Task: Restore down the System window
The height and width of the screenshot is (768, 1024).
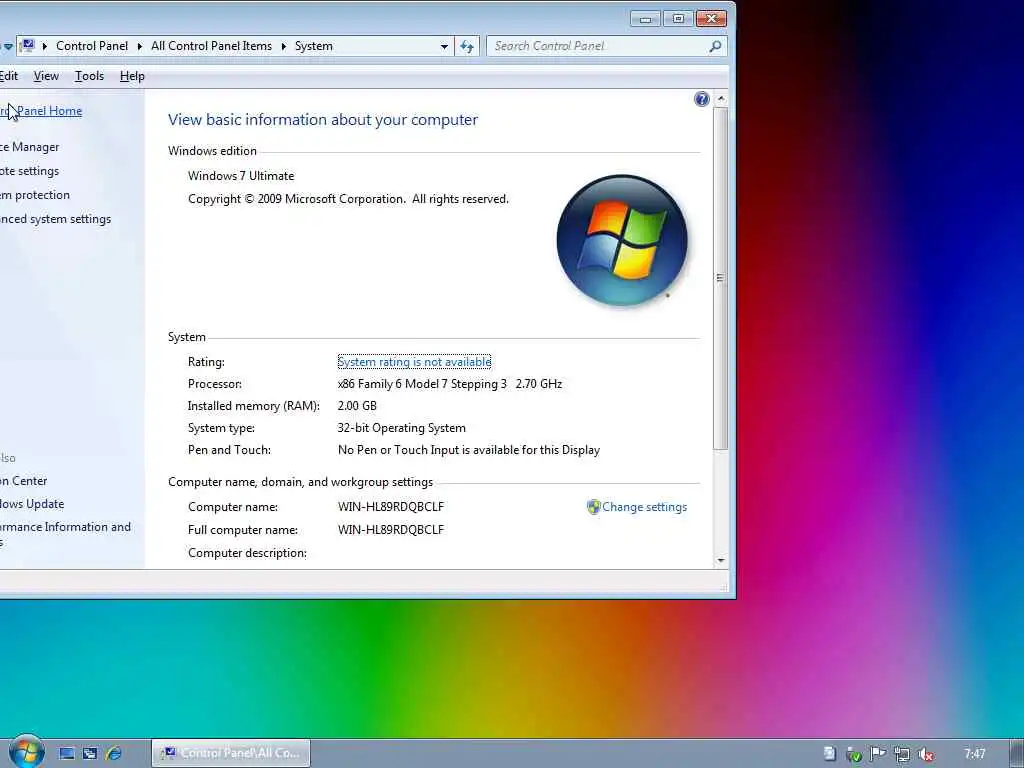Action: point(678,18)
